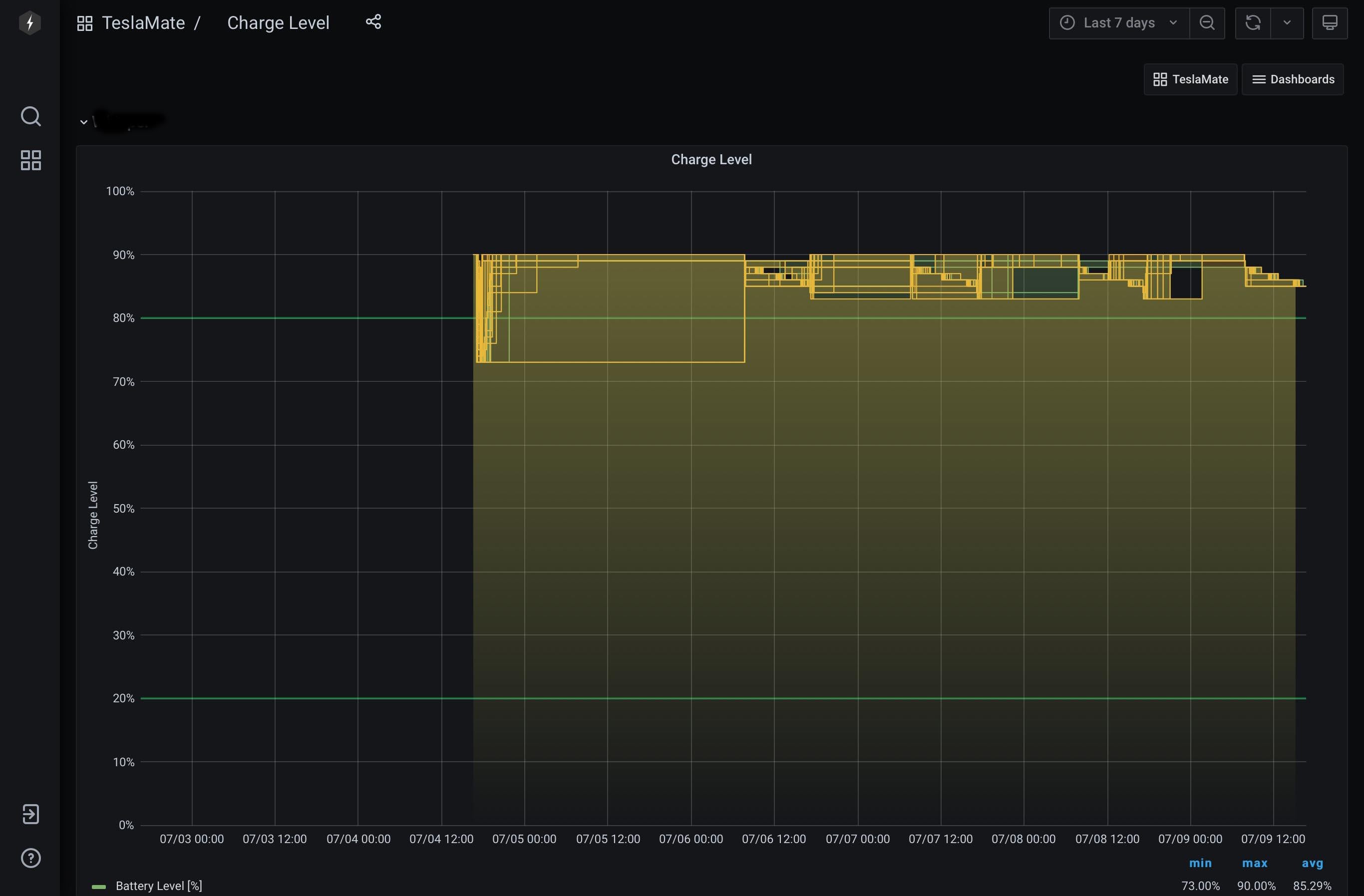
Task: Open the refresh interval dropdown arrow
Action: pos(1287,23)
